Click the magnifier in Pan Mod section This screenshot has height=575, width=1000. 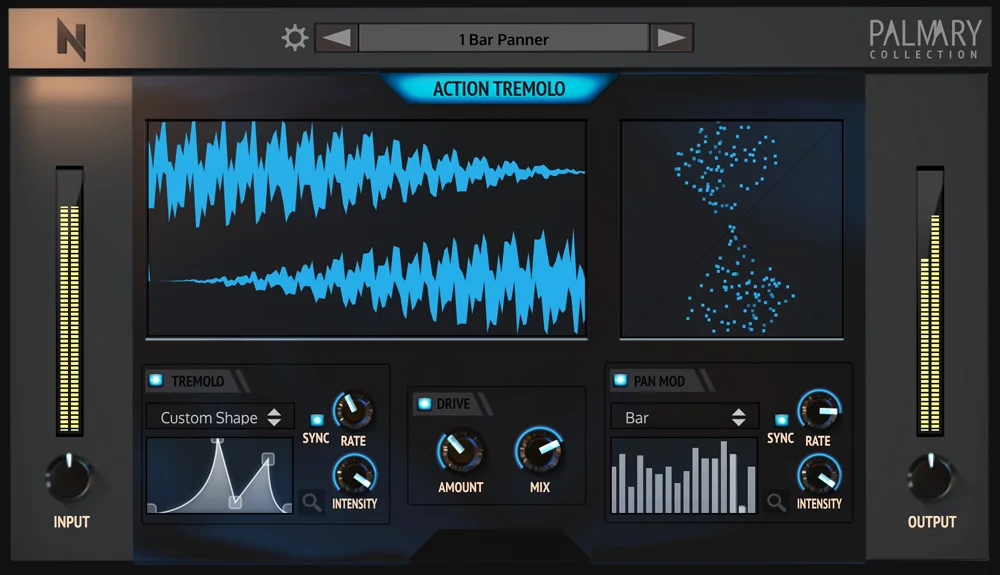(x=776, y=502)
